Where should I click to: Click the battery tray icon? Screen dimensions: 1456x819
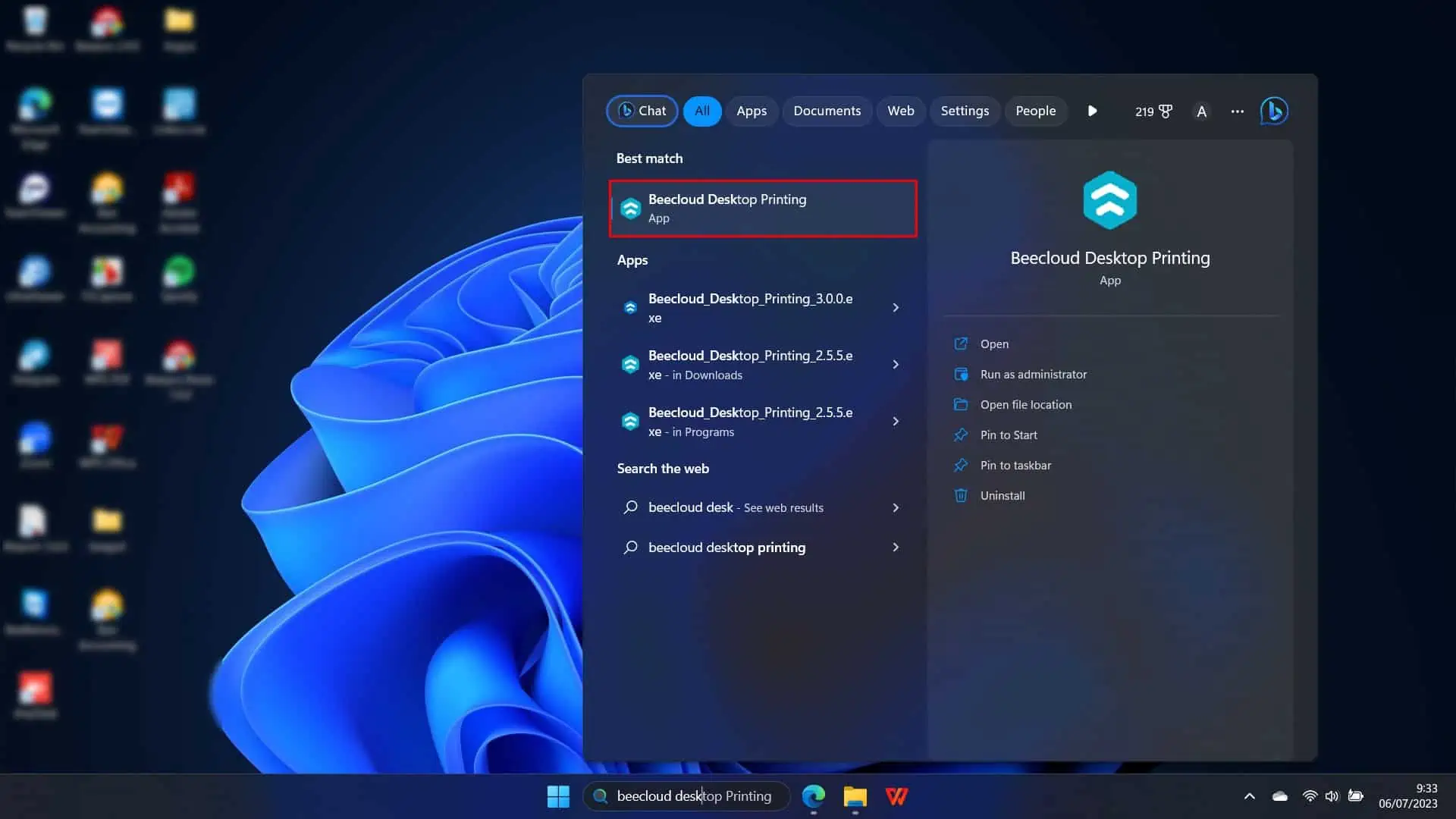click(x=1356, y=796)
